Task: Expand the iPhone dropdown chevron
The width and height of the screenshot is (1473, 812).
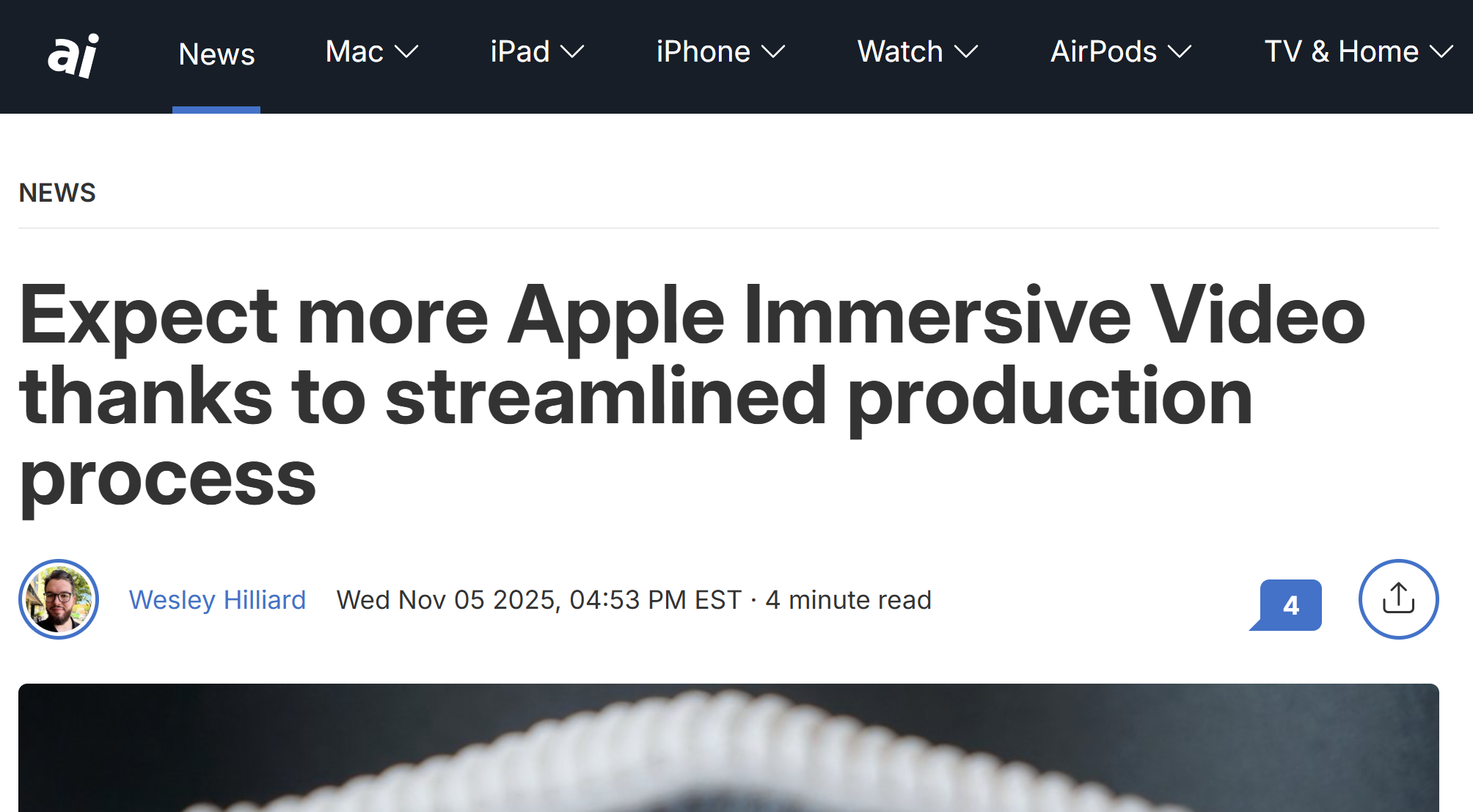Action: click(773, 52)
